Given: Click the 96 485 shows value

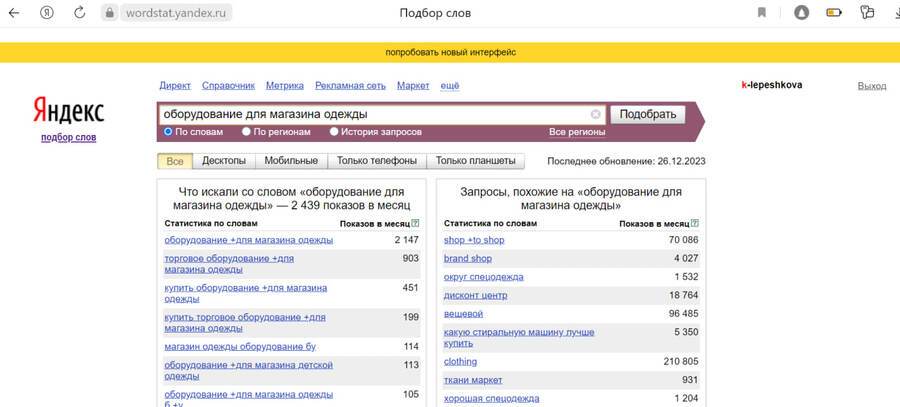Looking at the screenshot, I should pyautogui.click(x=684, y=313).
